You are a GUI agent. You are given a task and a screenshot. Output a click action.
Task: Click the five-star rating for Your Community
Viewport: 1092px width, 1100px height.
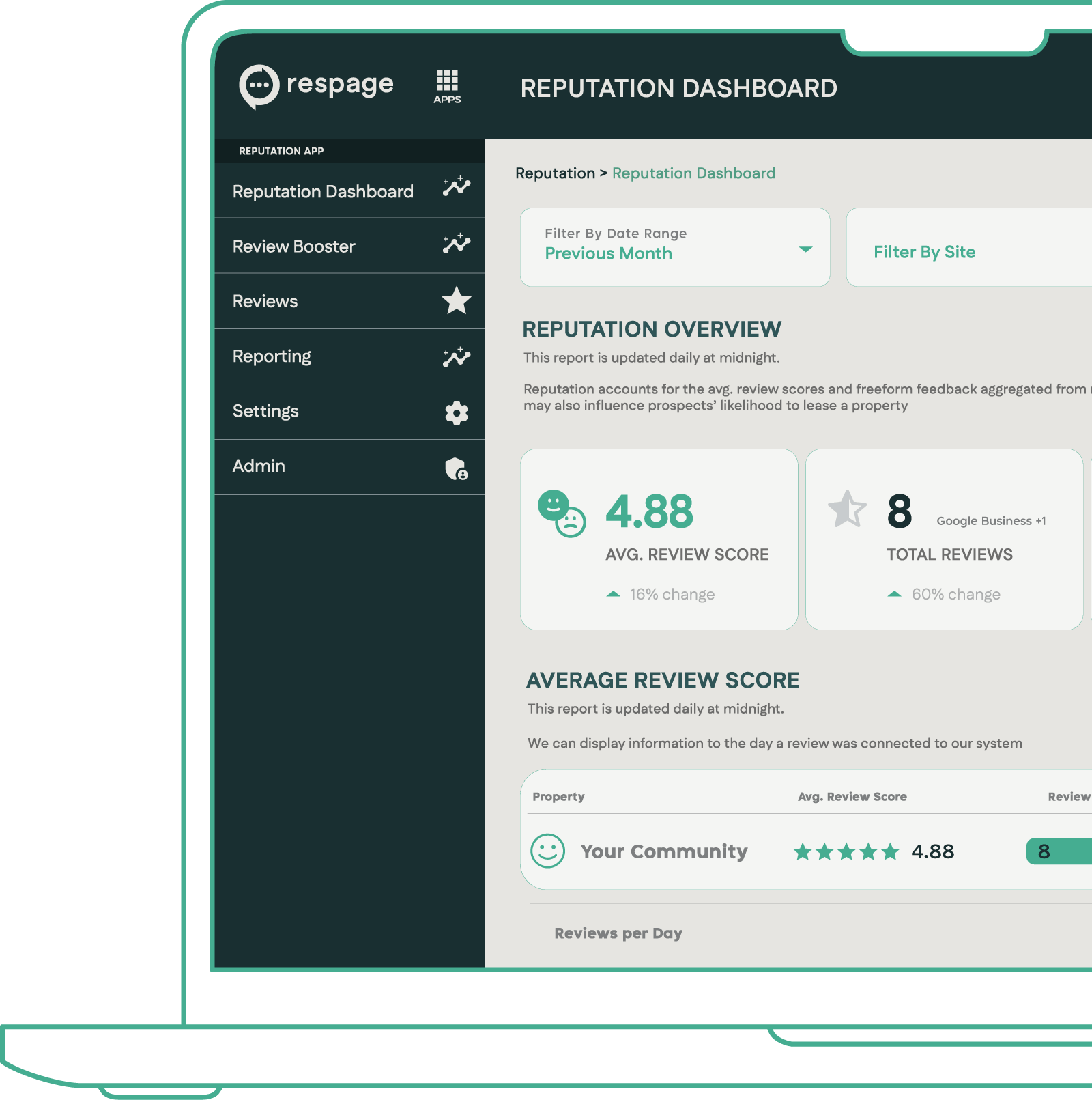point(846,851)
